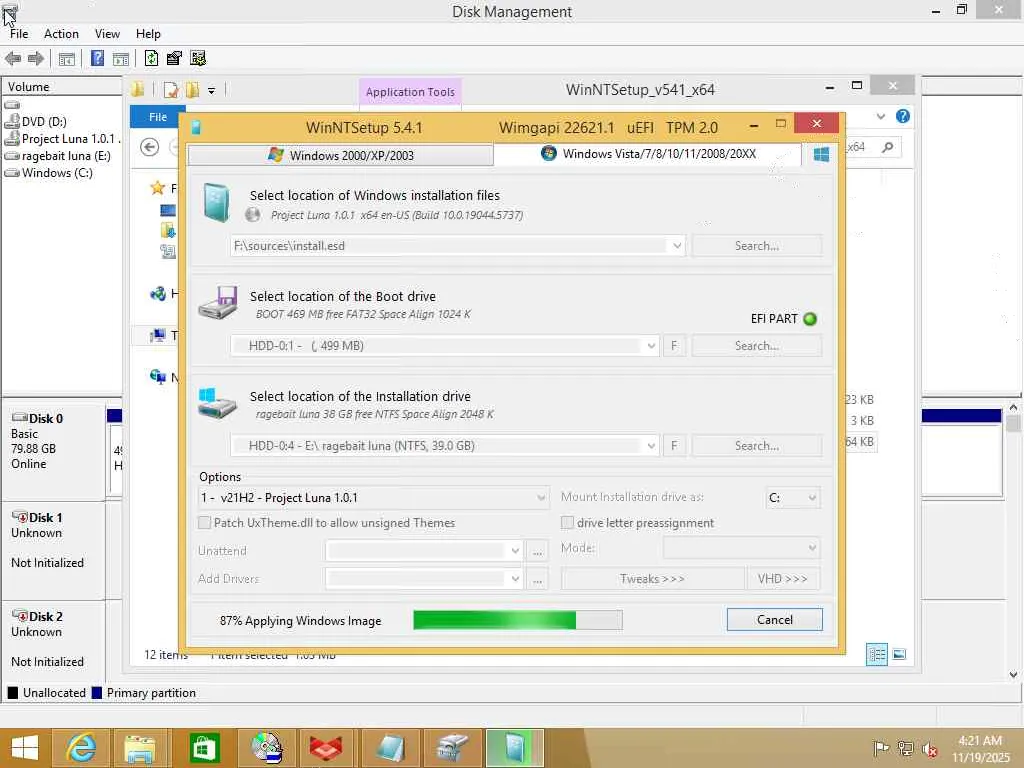The height and width of the screenshot is (768, 1024).
Task: Expand the Mode dropdown
Action: [812, 547]
